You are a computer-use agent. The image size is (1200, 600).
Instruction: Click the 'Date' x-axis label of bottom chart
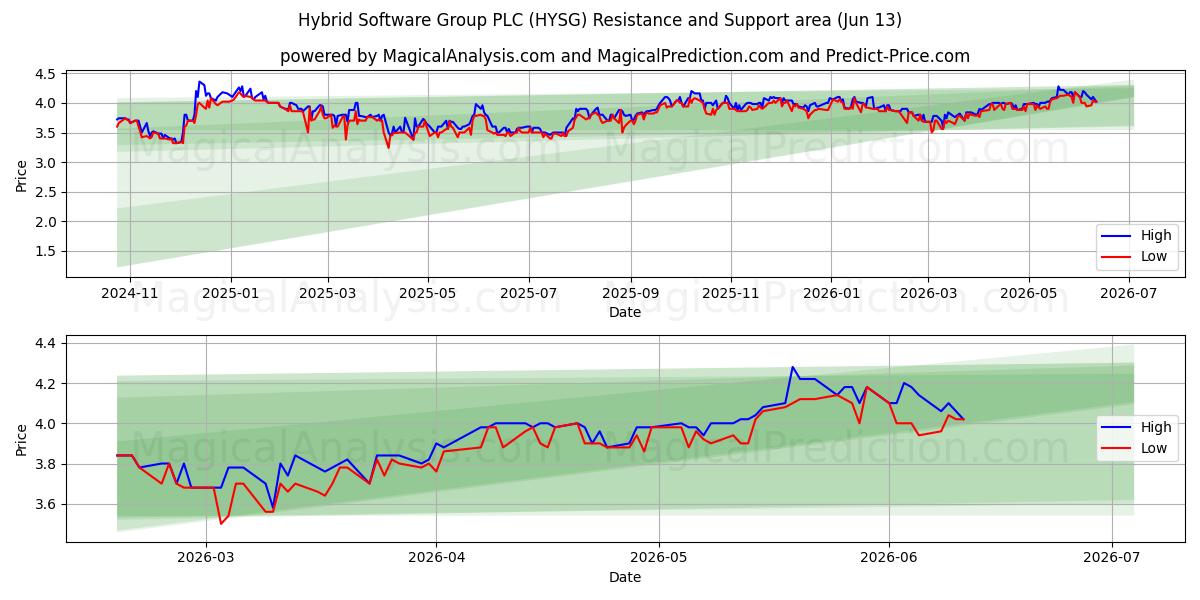click(625, 577)
